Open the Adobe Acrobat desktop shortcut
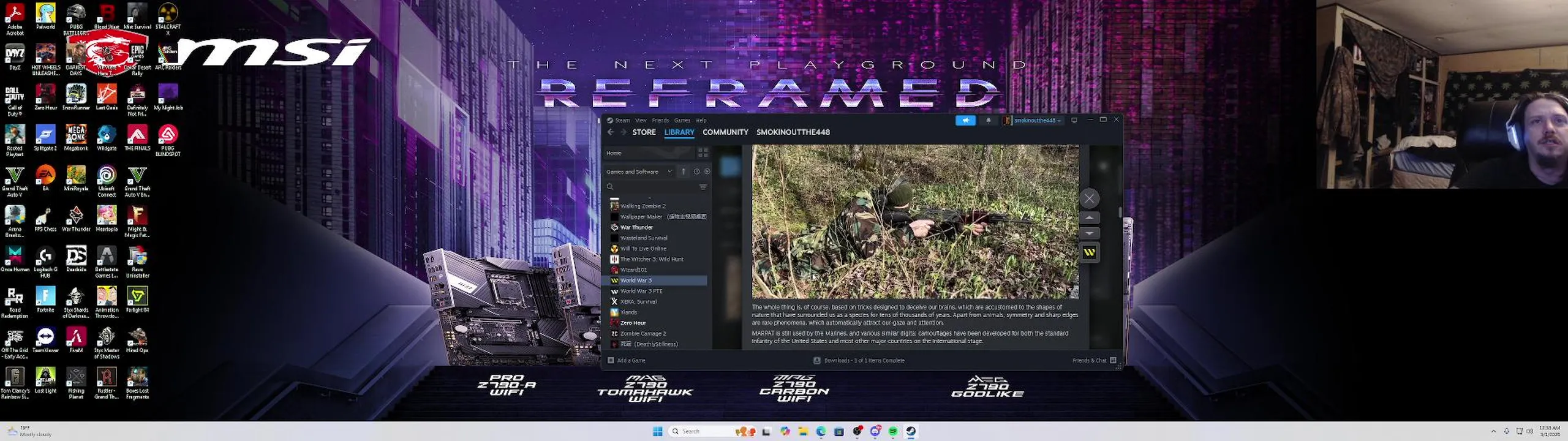The height and width of the screenshot is (441, 1568). tap(15, 20)
